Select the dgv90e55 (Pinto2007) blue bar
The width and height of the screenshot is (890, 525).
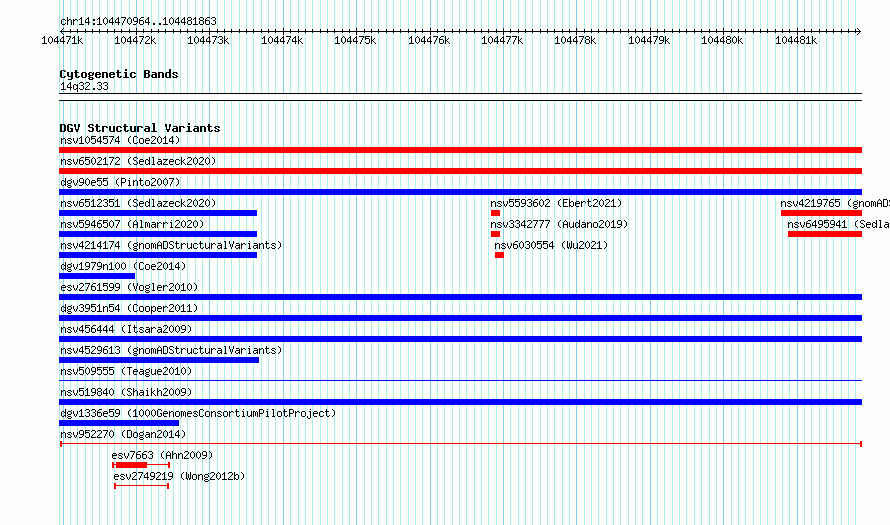[460, 192]
